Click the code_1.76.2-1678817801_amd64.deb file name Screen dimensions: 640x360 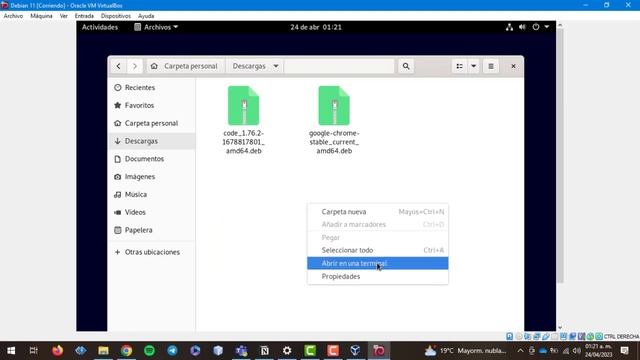tap(243, 142)
